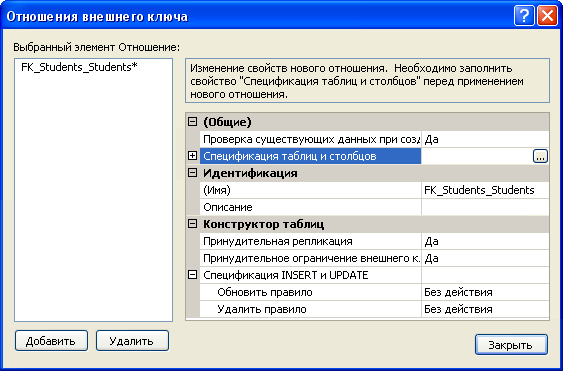Click the help question mark icon
563x371 pixels.
click(524, 16)
